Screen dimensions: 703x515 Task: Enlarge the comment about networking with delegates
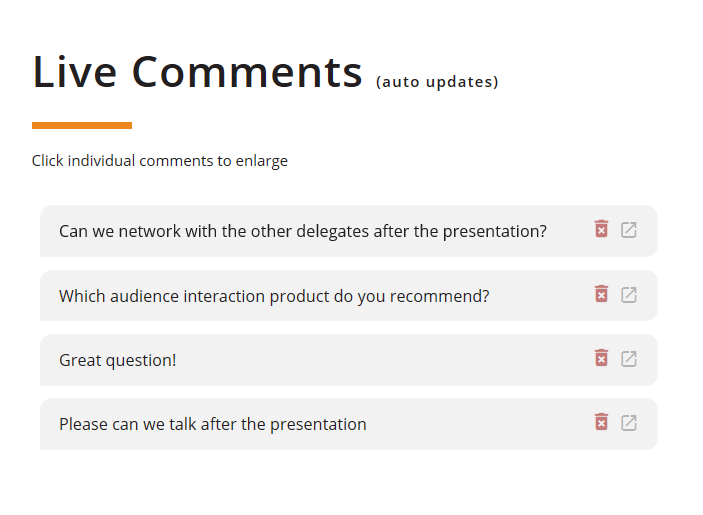303,231
